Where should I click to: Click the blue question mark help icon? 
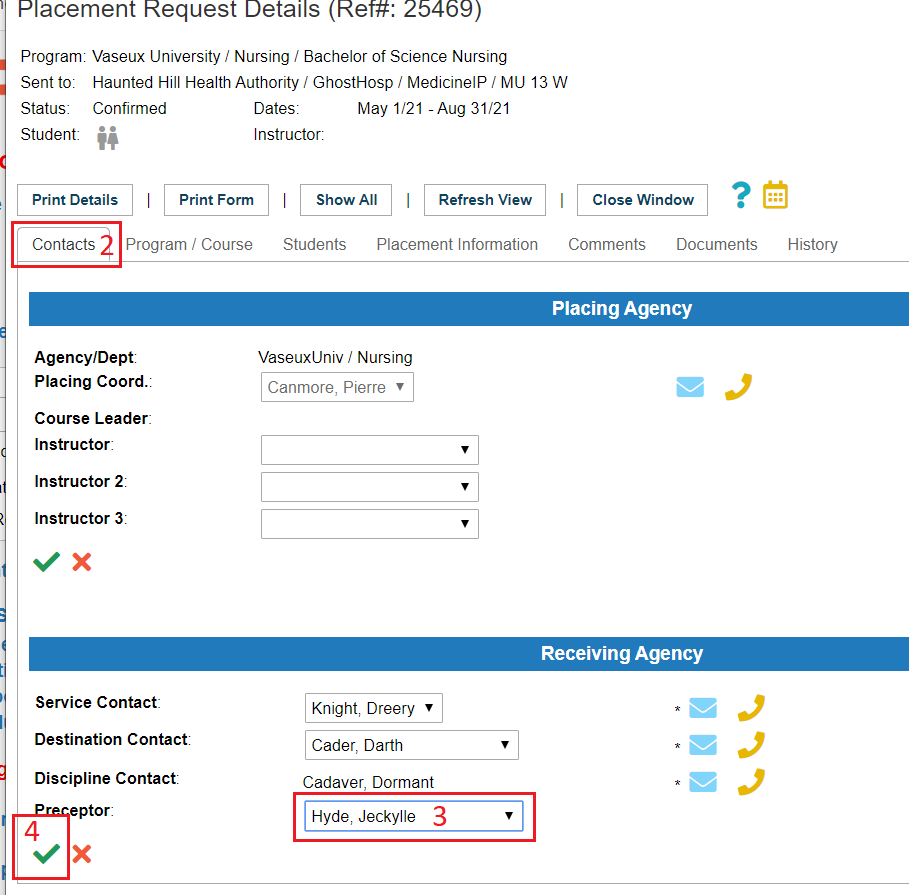(740, 195)
